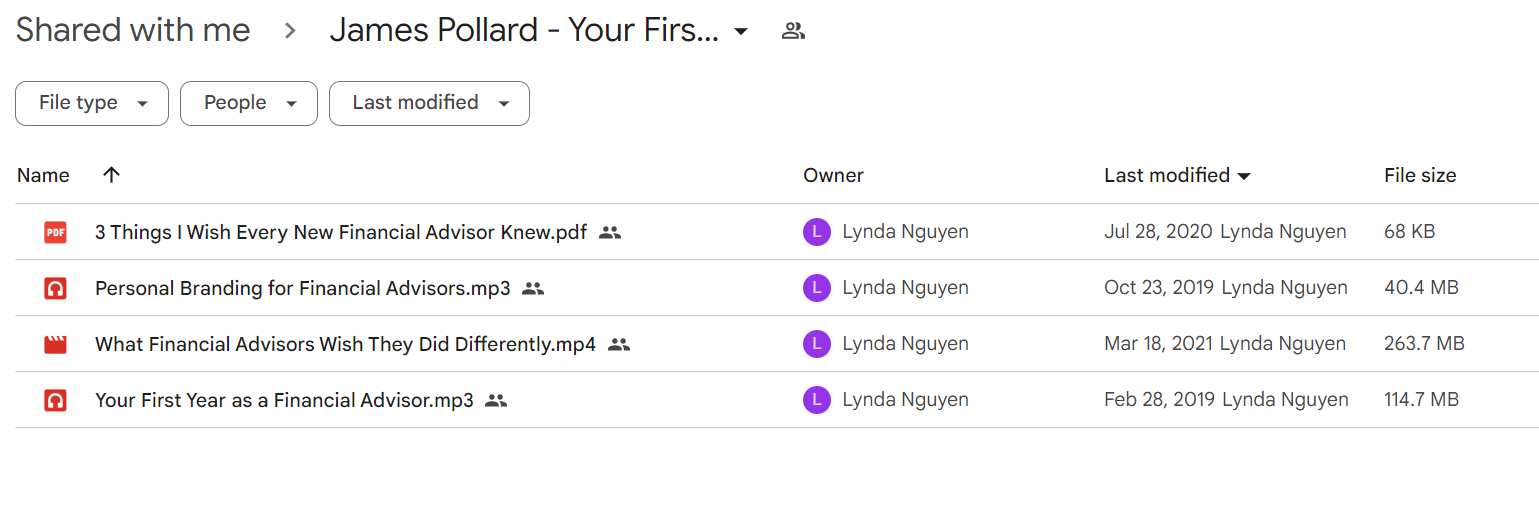Expand the James Pollard folder dropdown arrow
Screen dimensions: 1539x528
(x=741, y=31)
